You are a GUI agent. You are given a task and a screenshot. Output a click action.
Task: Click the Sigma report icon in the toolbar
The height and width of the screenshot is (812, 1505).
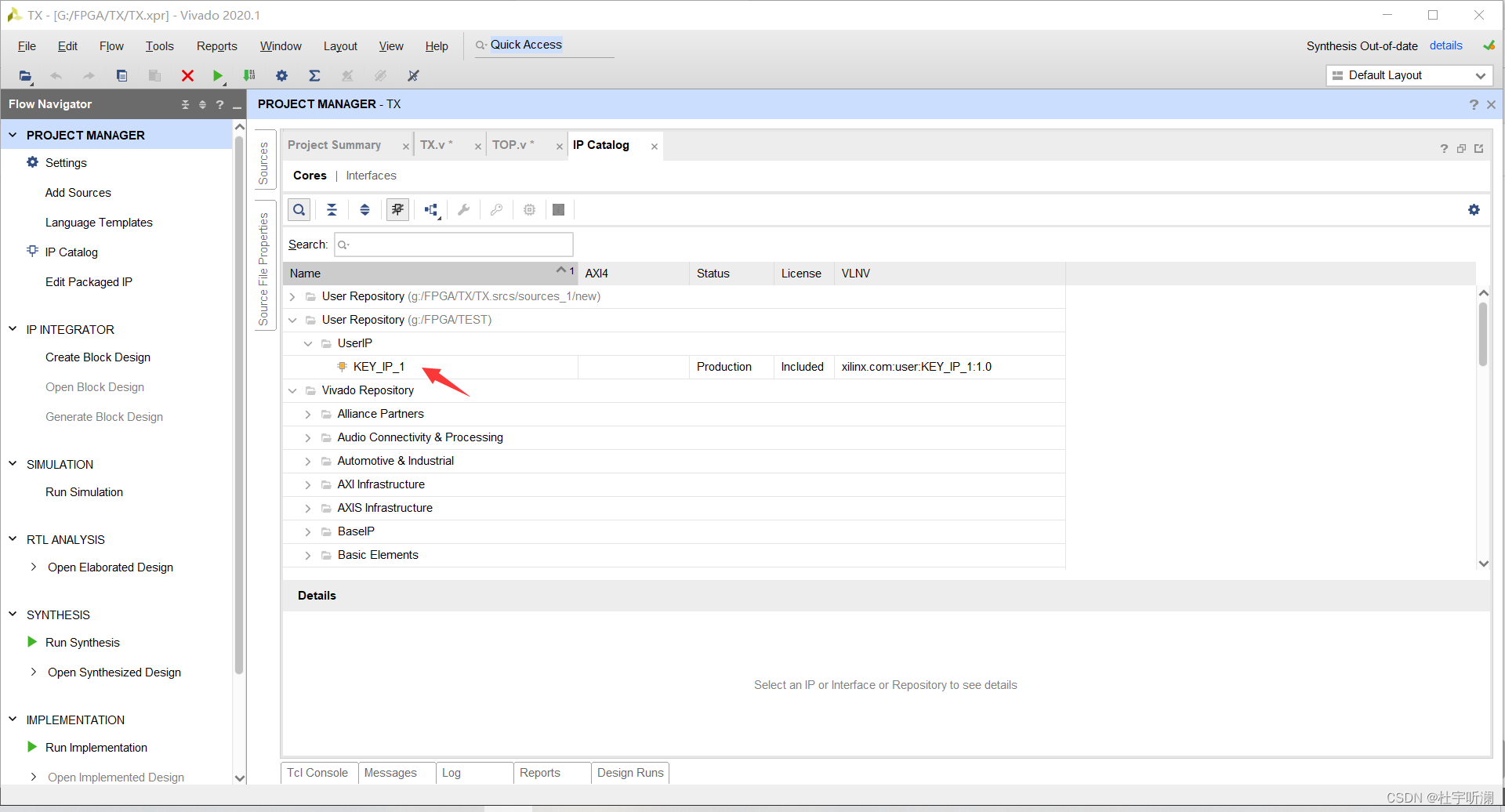314,76
